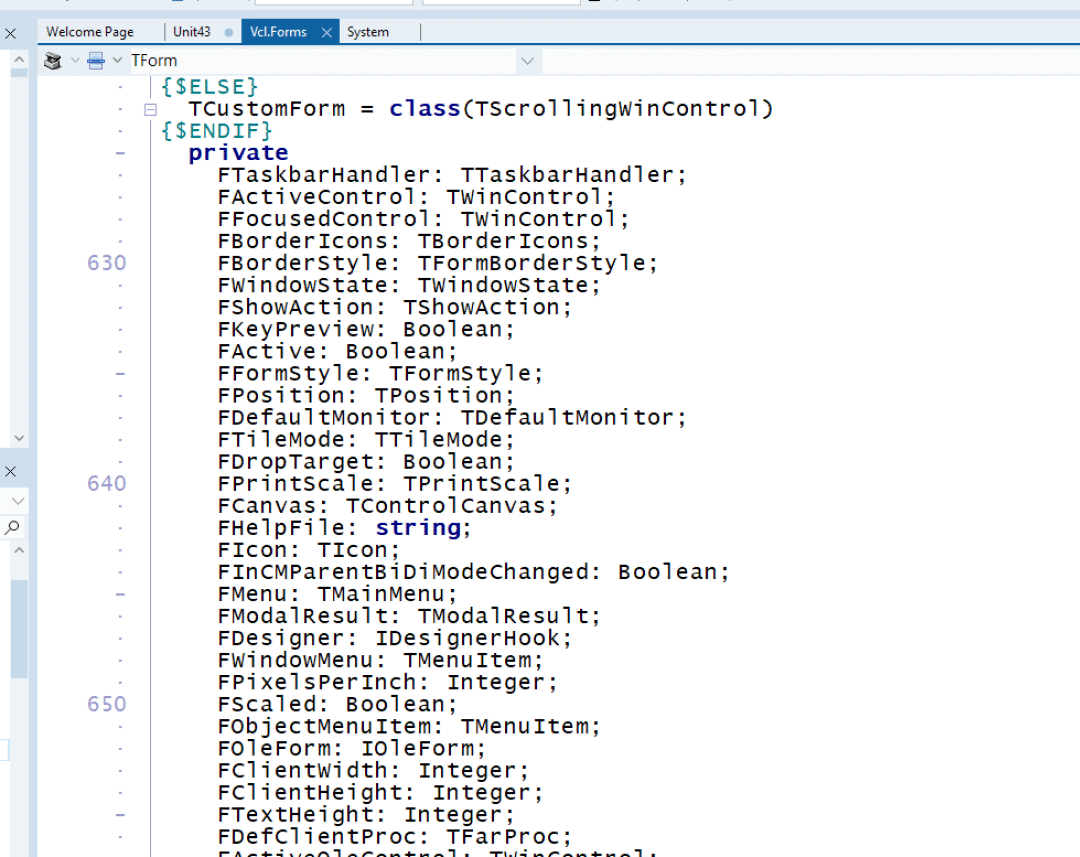1080x857 pixels.
Task: Click the FClientHeight: Integer line
Action: coord(380,792)
